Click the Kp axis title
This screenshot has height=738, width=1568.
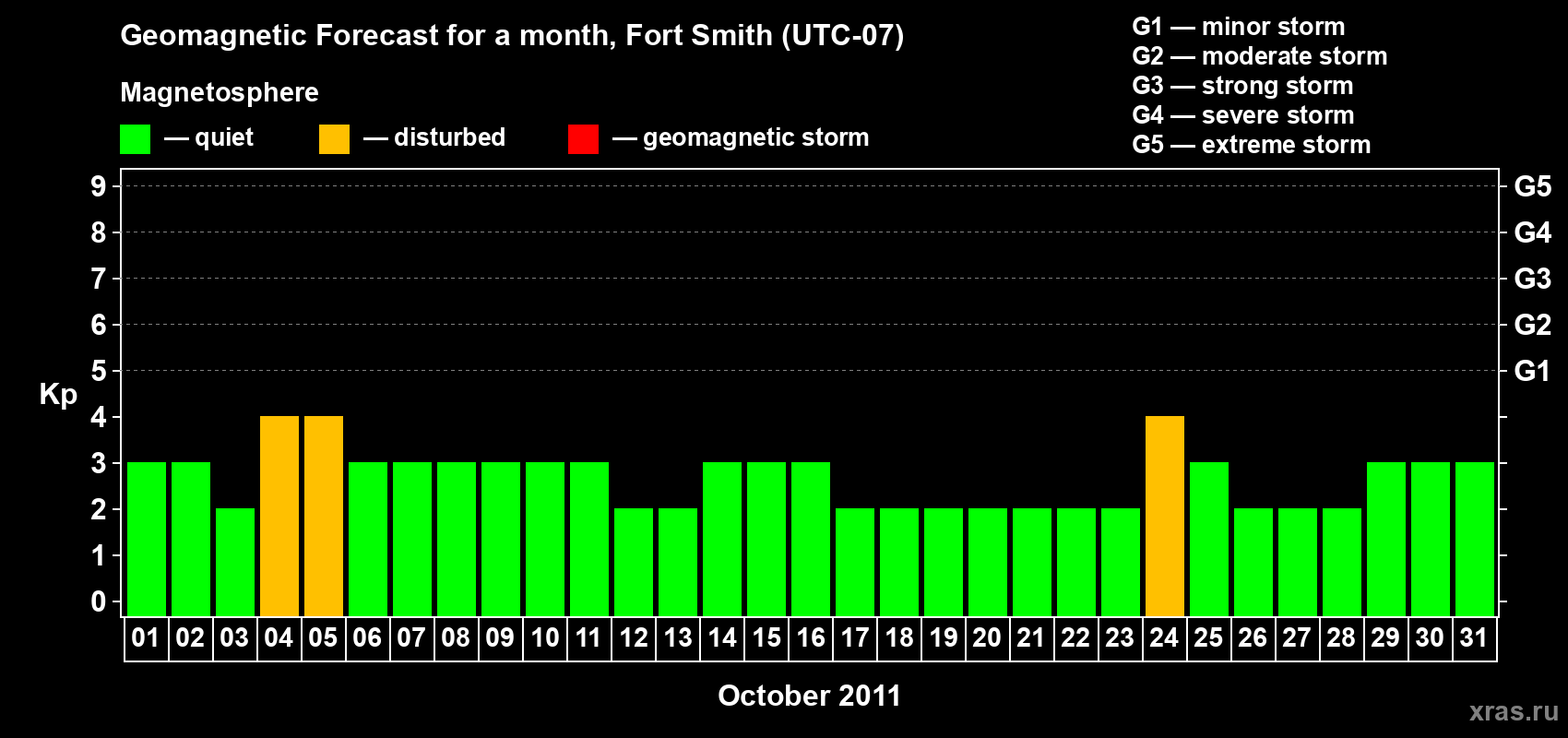(58, 395)
